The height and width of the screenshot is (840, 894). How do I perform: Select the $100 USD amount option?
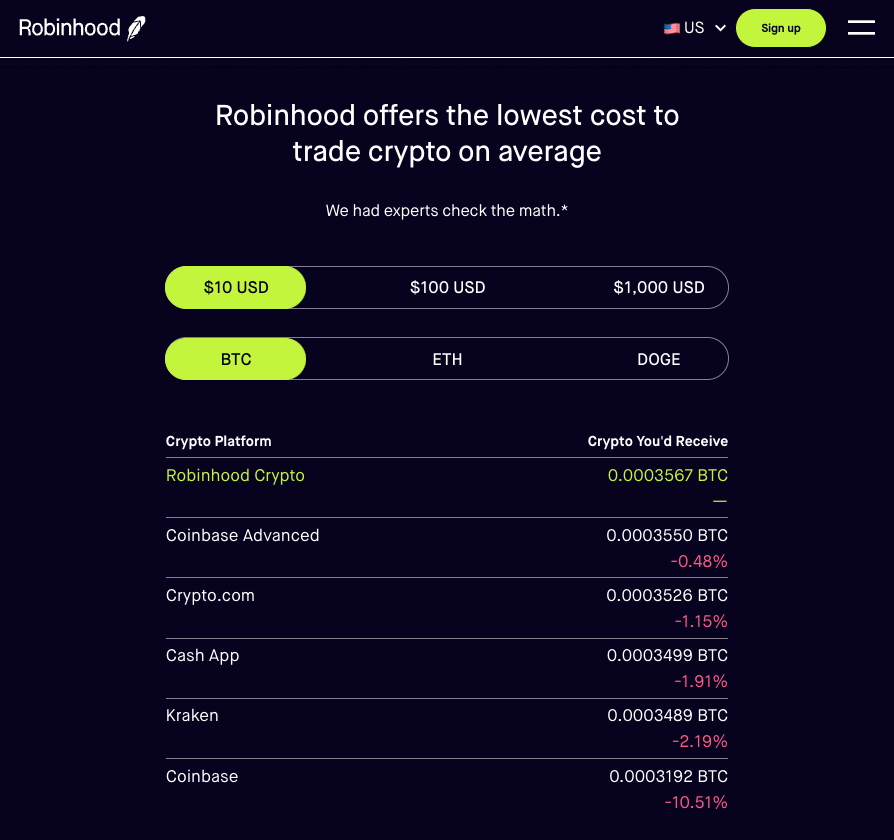click(x=447, y=287)
